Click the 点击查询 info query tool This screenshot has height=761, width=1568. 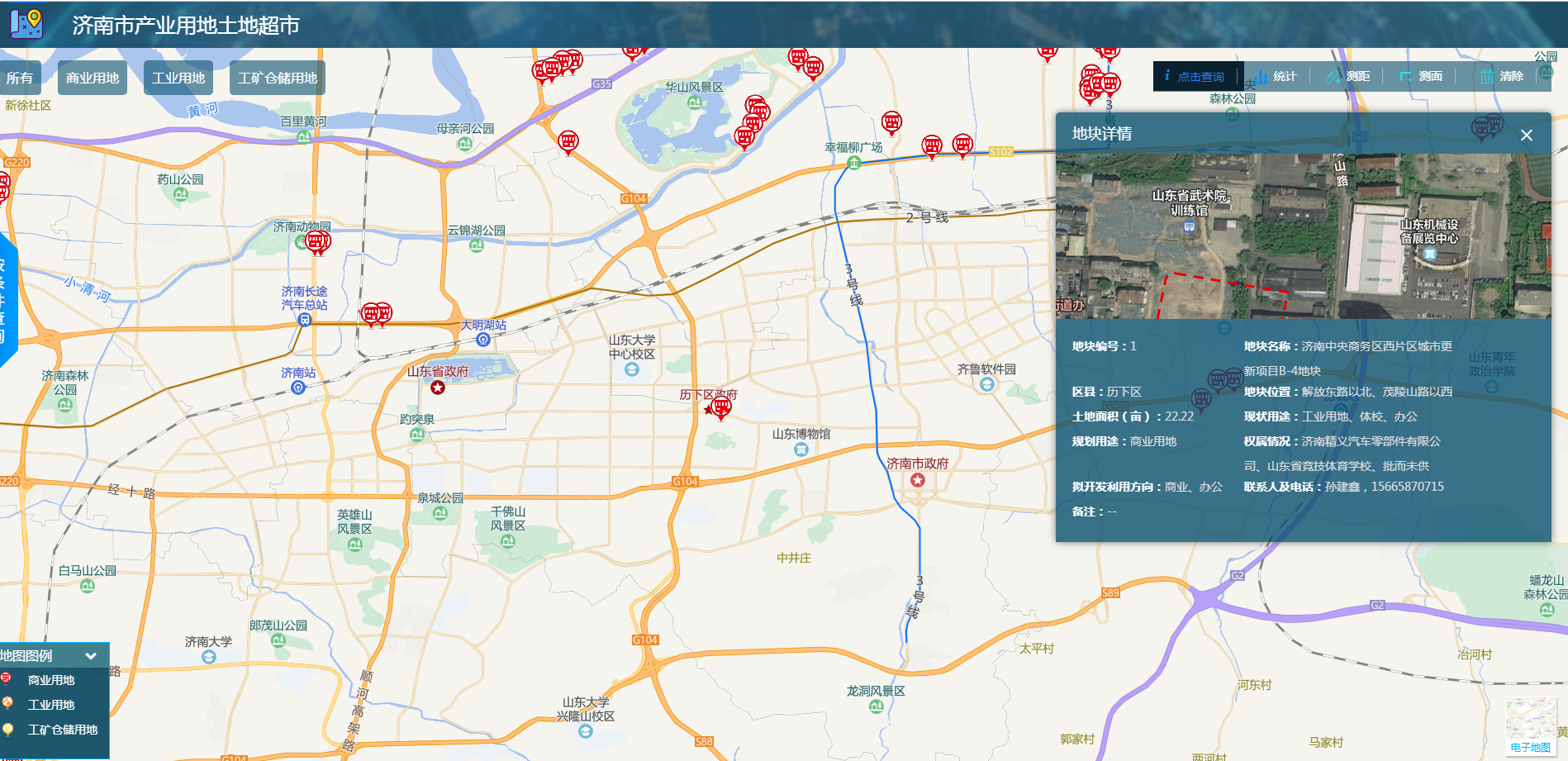1195,77
